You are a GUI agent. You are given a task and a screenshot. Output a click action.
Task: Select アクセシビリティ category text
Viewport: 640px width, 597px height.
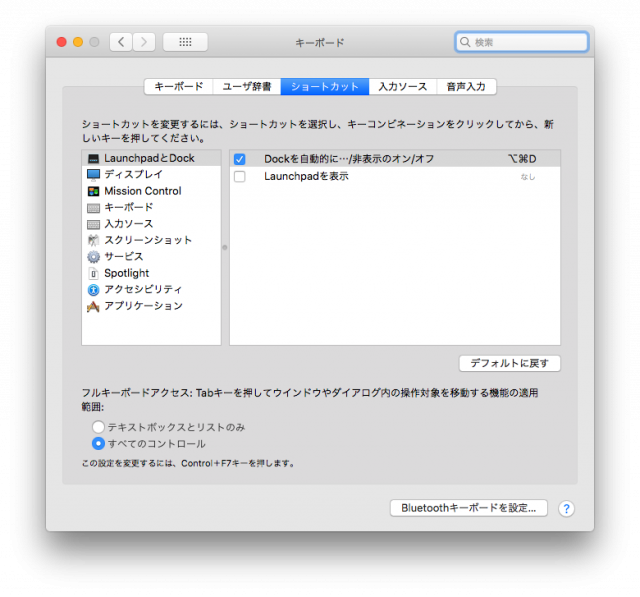point(143,289)
